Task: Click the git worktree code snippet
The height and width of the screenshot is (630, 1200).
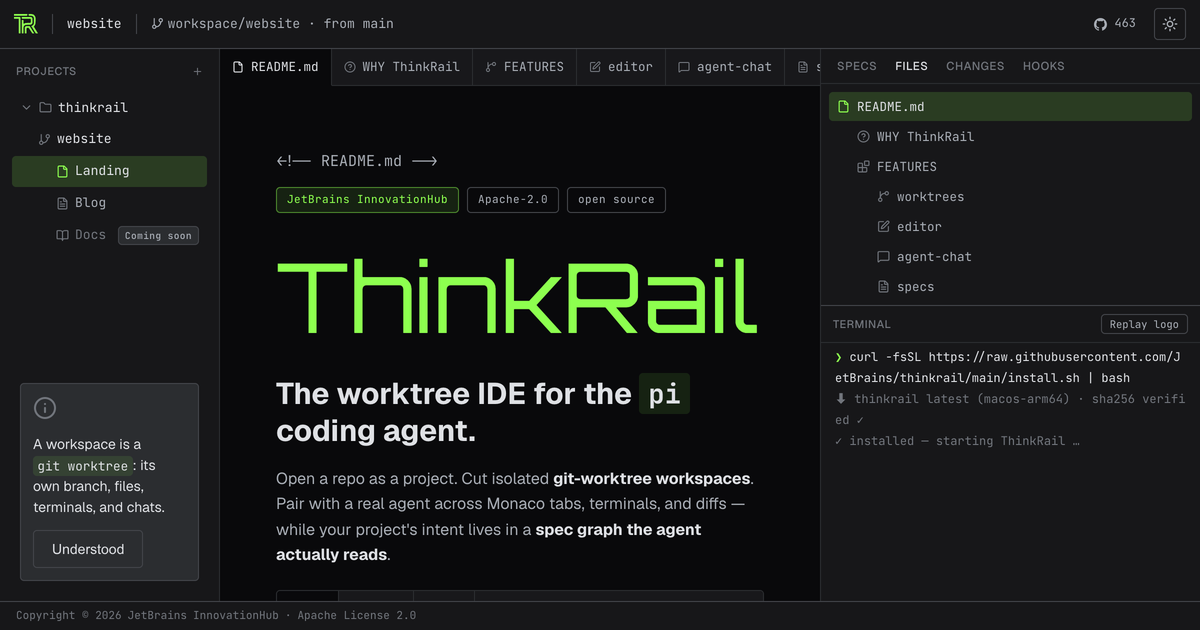Action: (x=82, y=466)
